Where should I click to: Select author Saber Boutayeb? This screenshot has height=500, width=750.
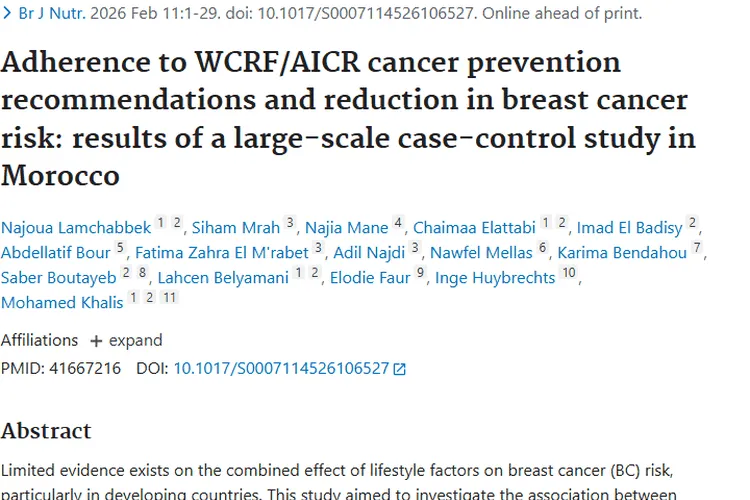(58, 278)
